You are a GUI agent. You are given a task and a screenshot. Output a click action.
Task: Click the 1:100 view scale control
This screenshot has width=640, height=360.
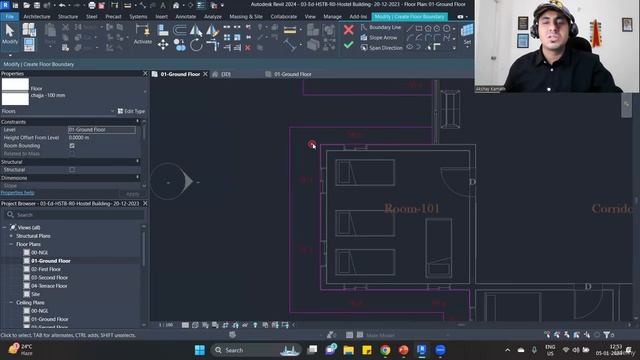coord(166,325)
